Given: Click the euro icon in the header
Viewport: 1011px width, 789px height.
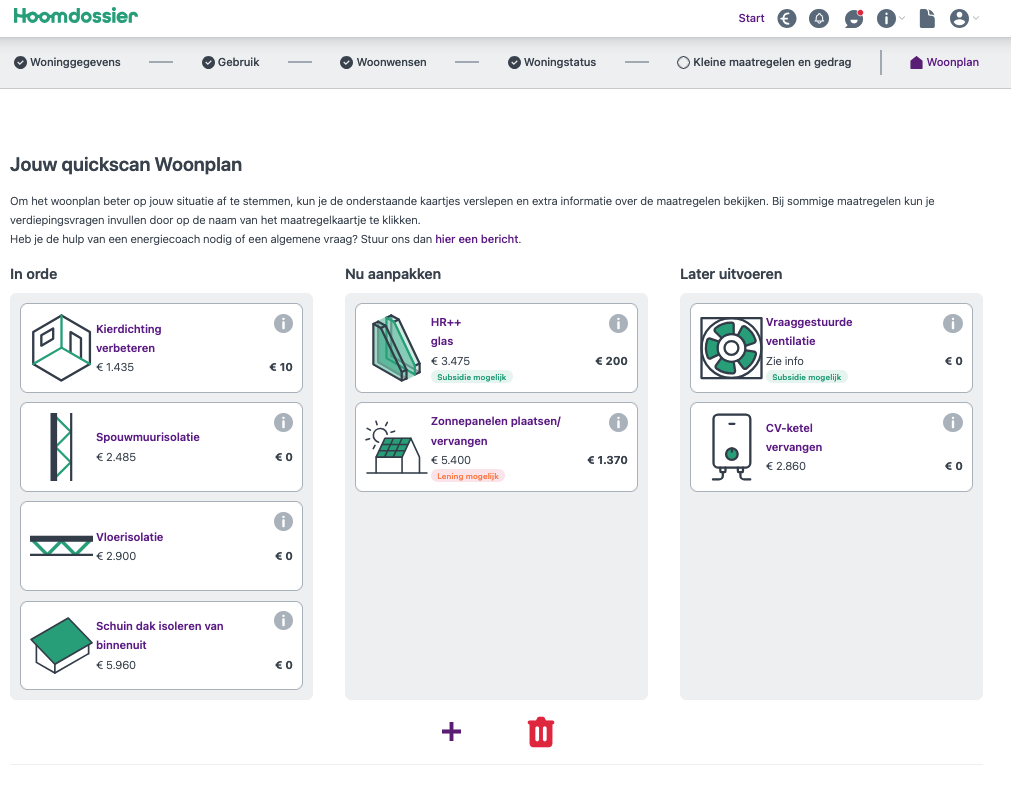Looking at the screenshot, I should [787, 18].
